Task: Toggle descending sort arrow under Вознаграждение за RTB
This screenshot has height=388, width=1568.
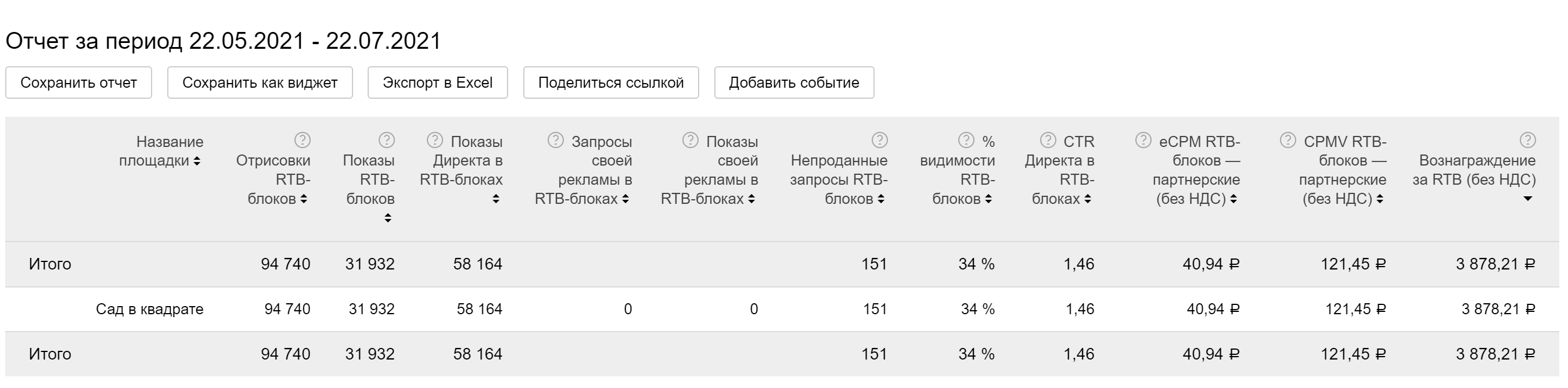Action: (1527, 199)
